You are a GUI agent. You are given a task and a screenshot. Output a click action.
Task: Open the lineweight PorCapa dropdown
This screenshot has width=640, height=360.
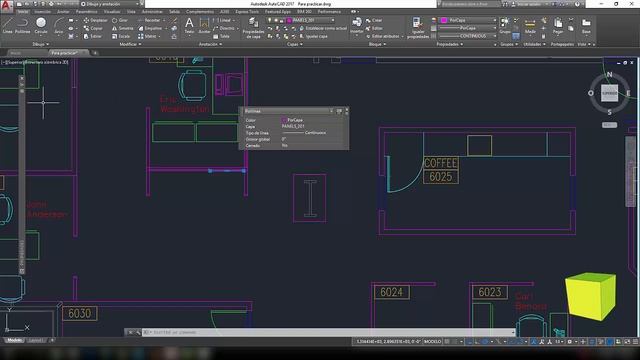468,28
